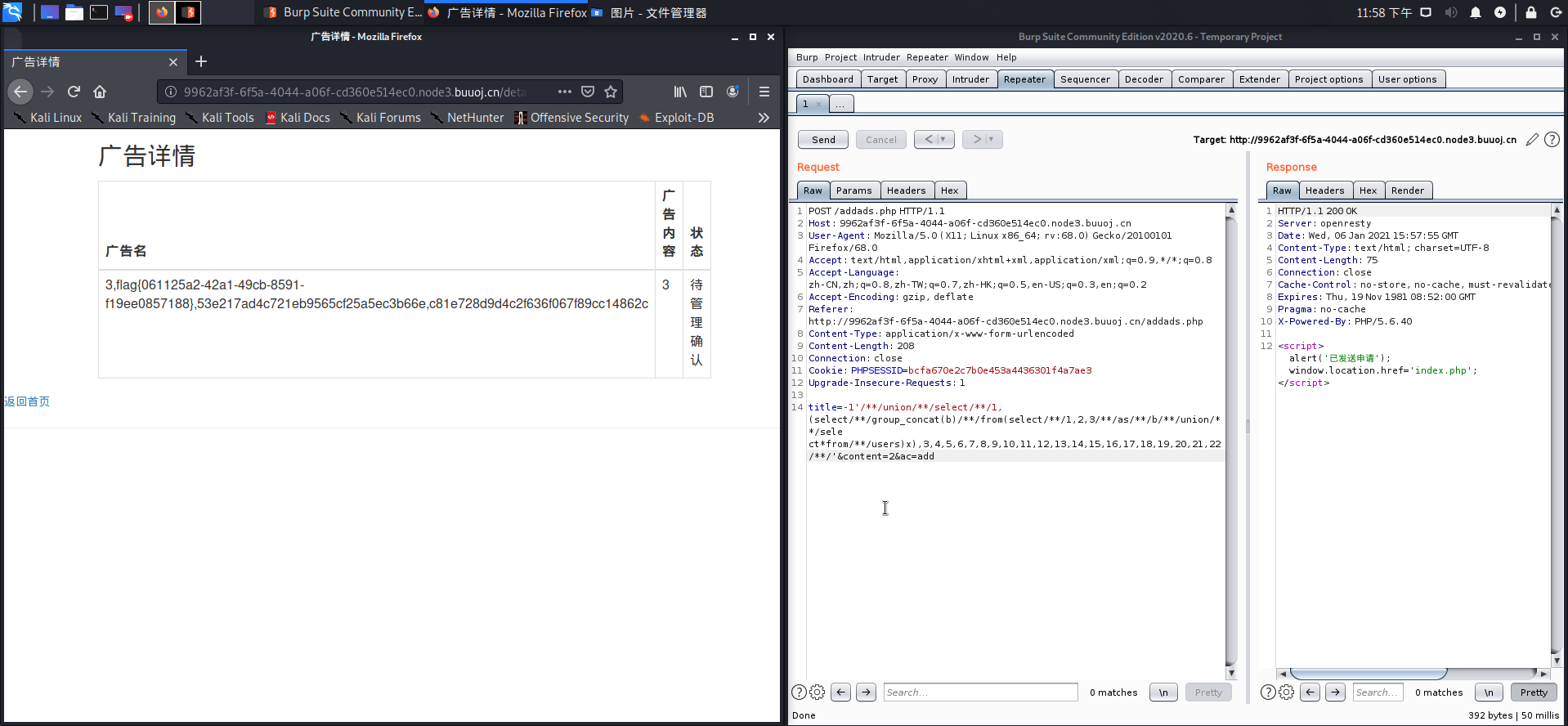Viewport: 1568px width, 726px height.
Task: Select the Request Hex tab
Action: click(949, 190)
